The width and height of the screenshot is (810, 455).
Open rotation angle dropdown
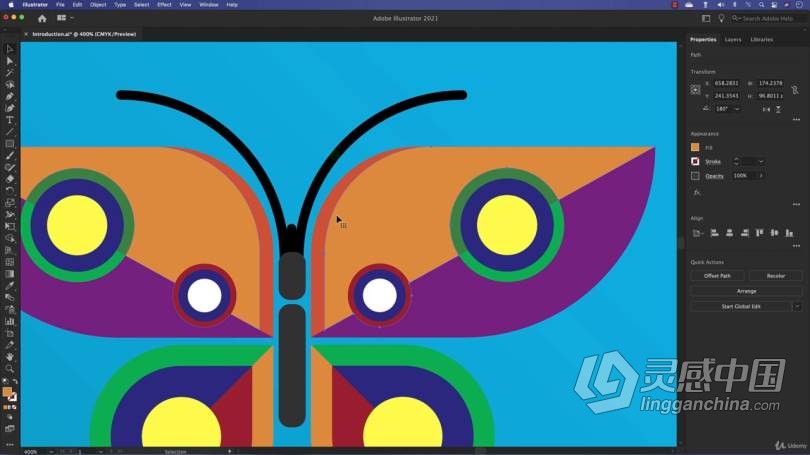737,109
